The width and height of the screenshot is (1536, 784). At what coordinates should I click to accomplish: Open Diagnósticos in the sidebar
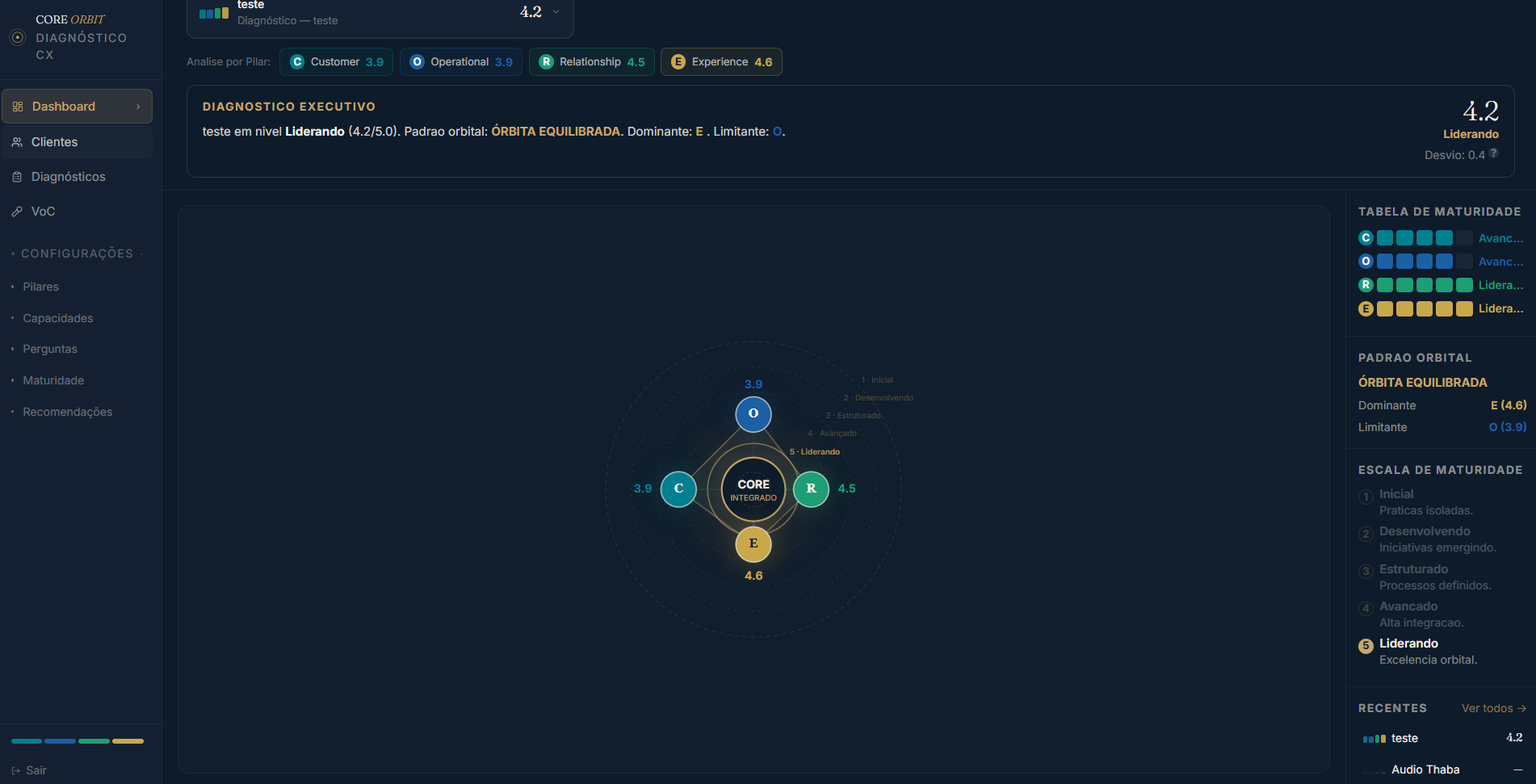tap(77, 177)
